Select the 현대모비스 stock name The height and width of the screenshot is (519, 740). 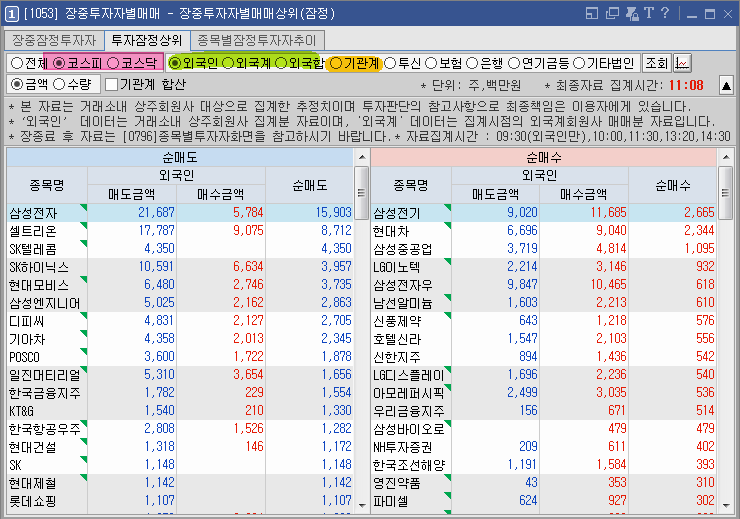(39, 285)
